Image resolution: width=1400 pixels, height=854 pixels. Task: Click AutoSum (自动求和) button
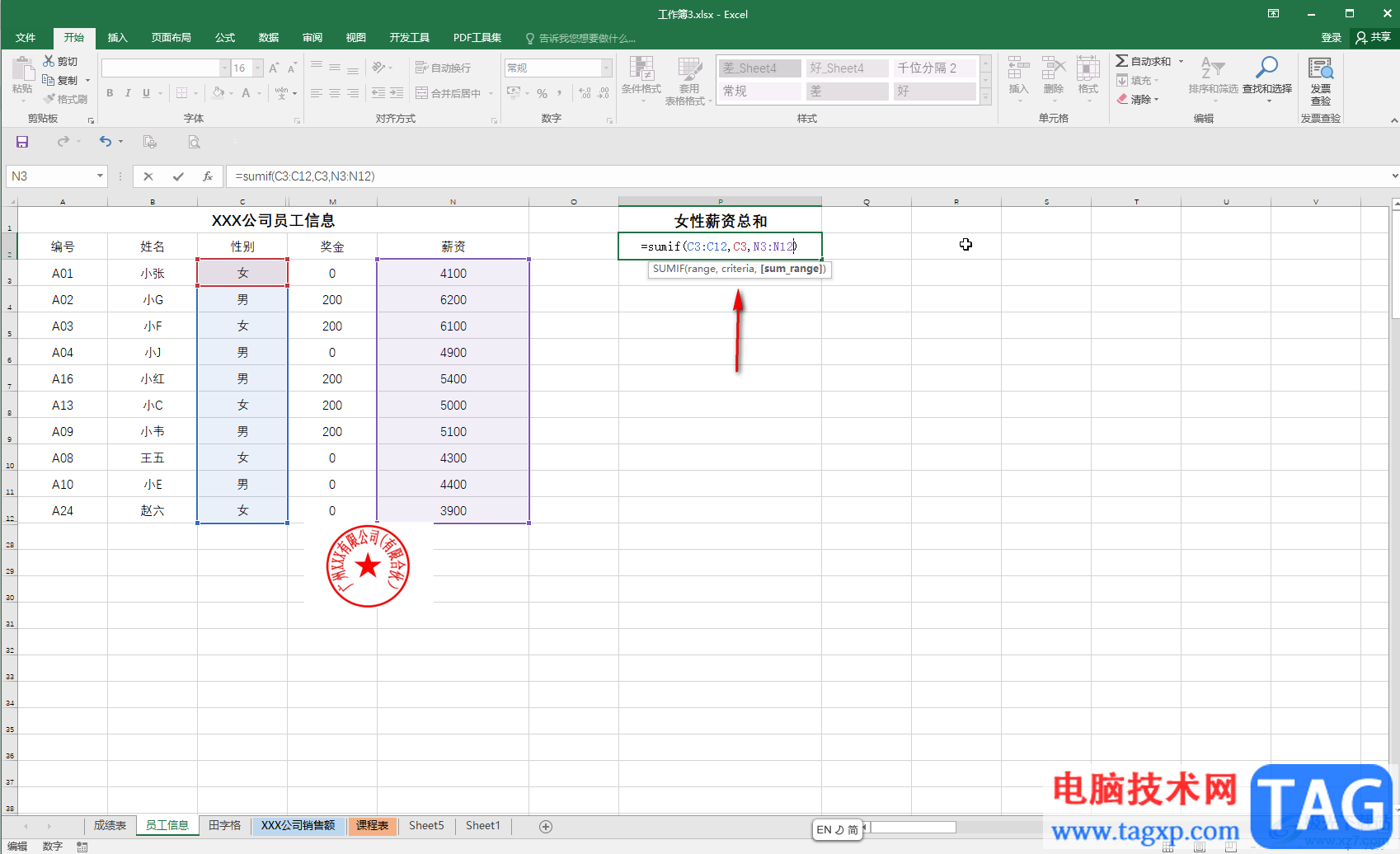coord(1144,61)
